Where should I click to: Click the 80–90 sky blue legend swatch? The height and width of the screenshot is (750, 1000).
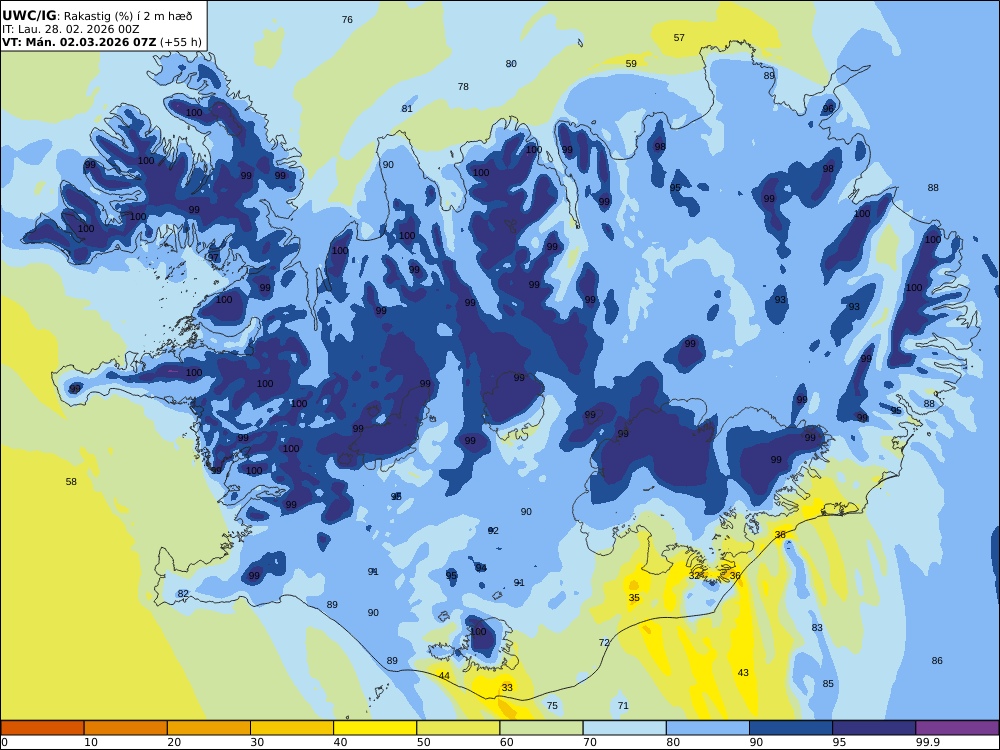point(708,728)
